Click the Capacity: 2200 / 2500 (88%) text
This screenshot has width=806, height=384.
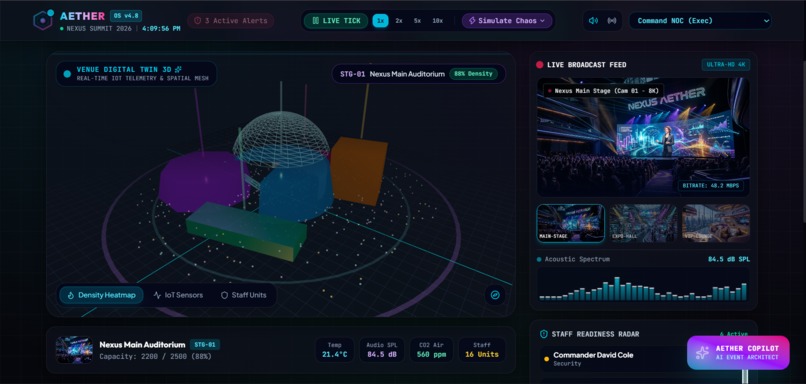coord(155,356)
